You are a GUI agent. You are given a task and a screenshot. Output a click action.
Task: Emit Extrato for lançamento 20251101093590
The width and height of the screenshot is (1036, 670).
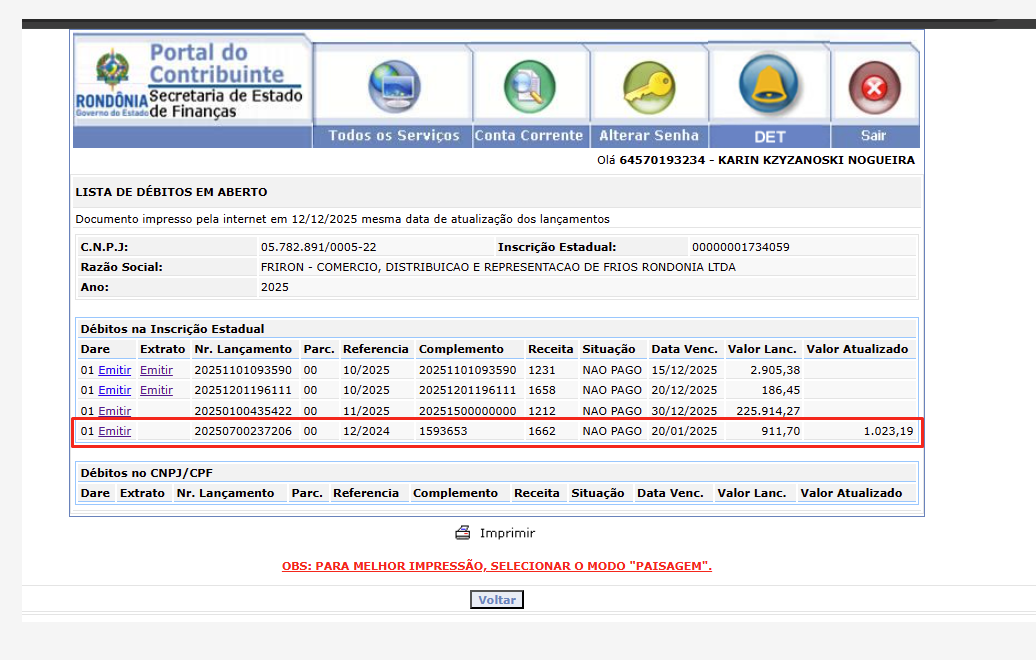click(156, 370)
